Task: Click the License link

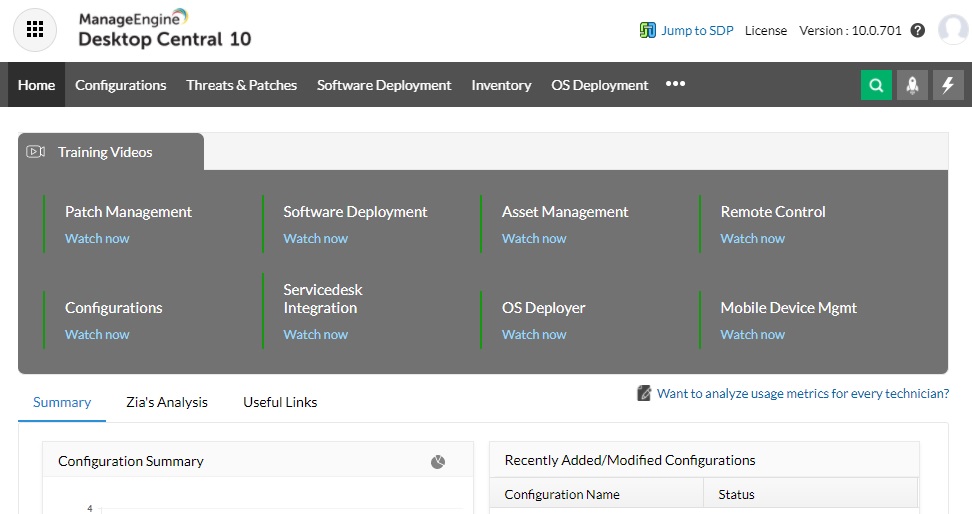Action: [x=766, y=31]
